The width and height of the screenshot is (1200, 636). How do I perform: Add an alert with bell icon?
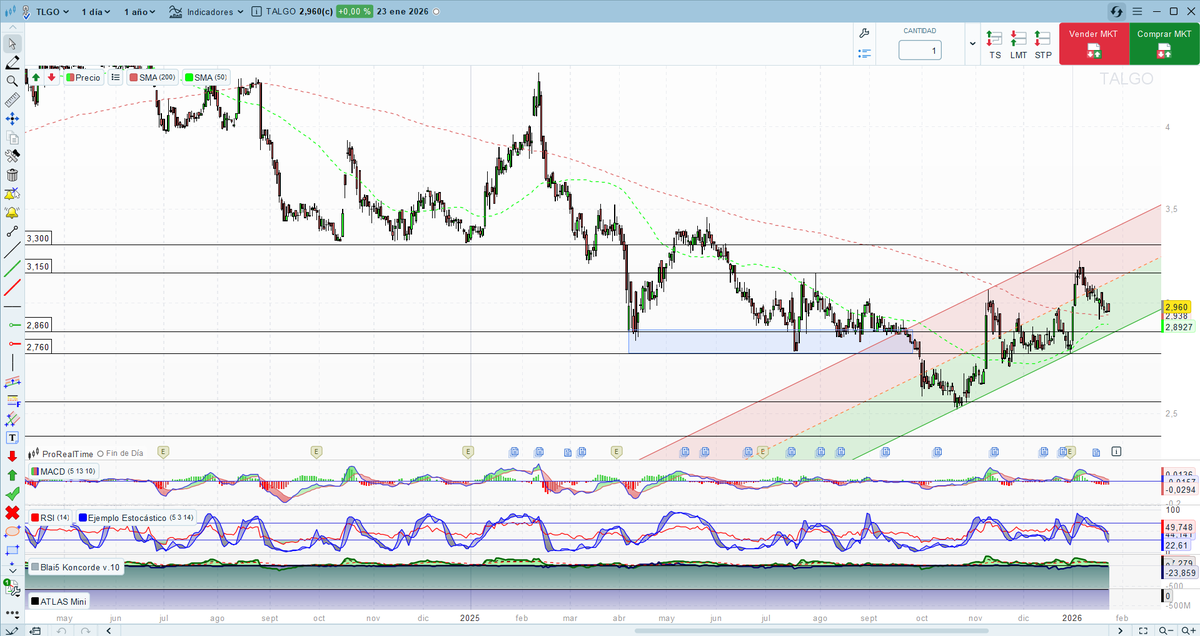tap(12, 213)
